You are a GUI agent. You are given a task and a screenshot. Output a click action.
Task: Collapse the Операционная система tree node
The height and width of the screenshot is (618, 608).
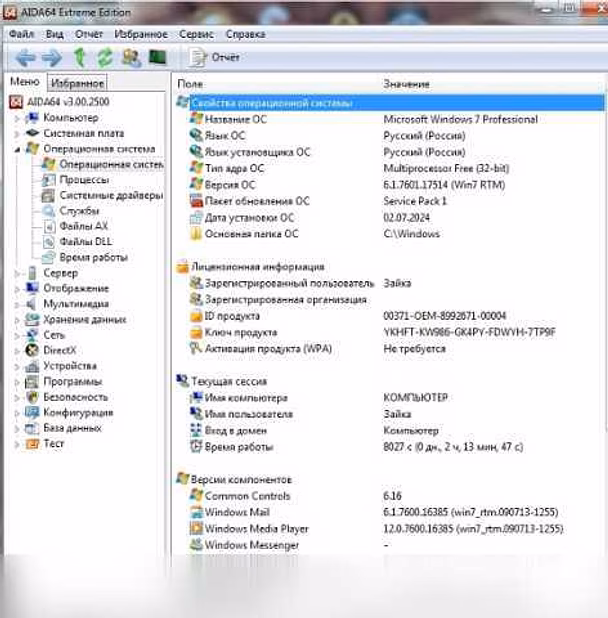[17, 149]
